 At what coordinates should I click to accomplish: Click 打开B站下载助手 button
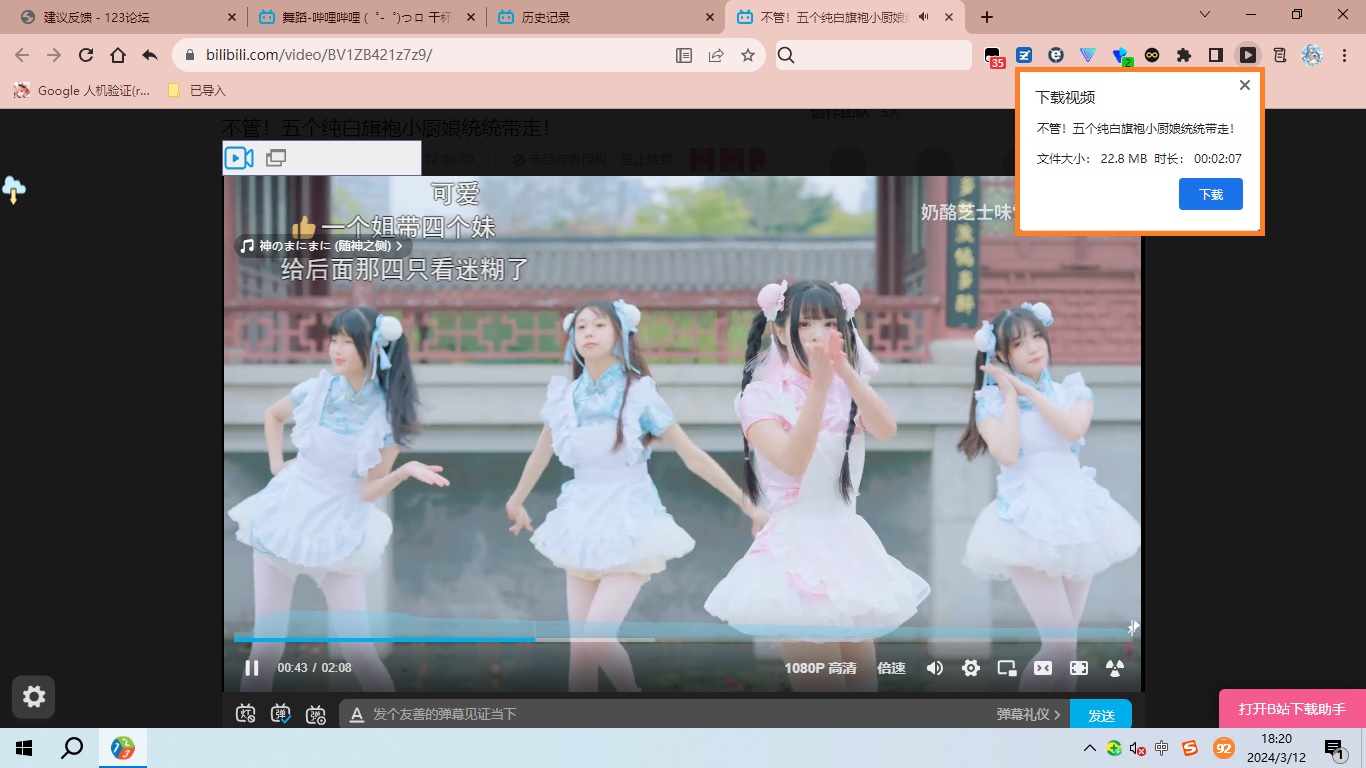point(1292,709)
